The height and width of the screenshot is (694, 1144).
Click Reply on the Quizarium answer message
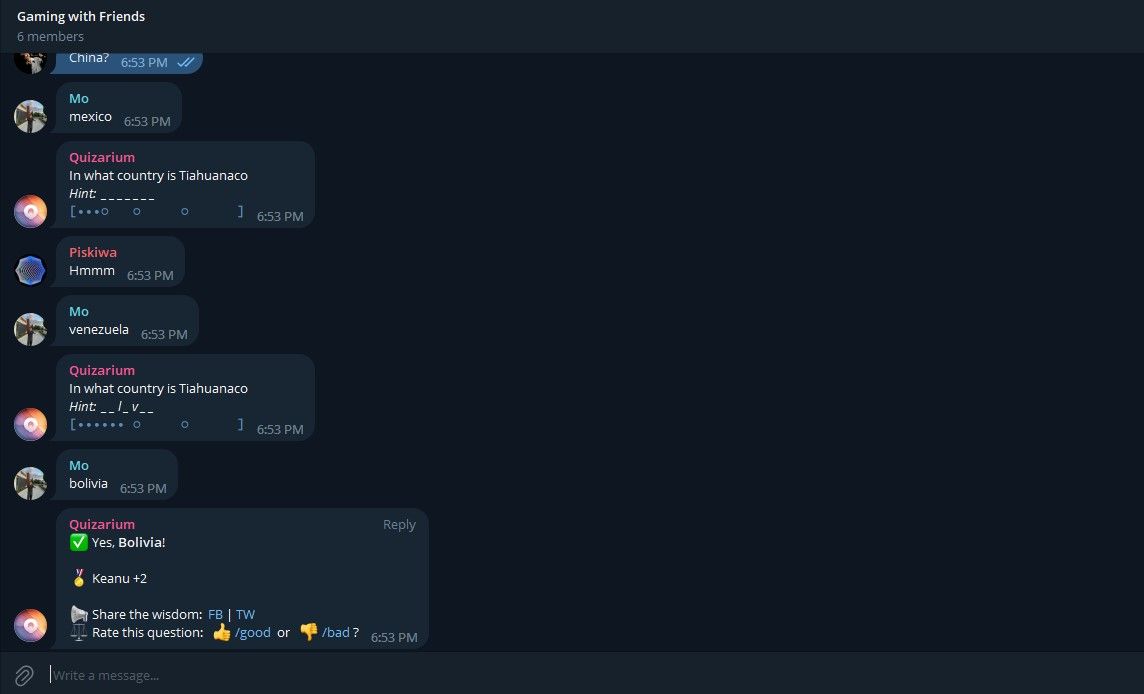click(x=399, y=525)
